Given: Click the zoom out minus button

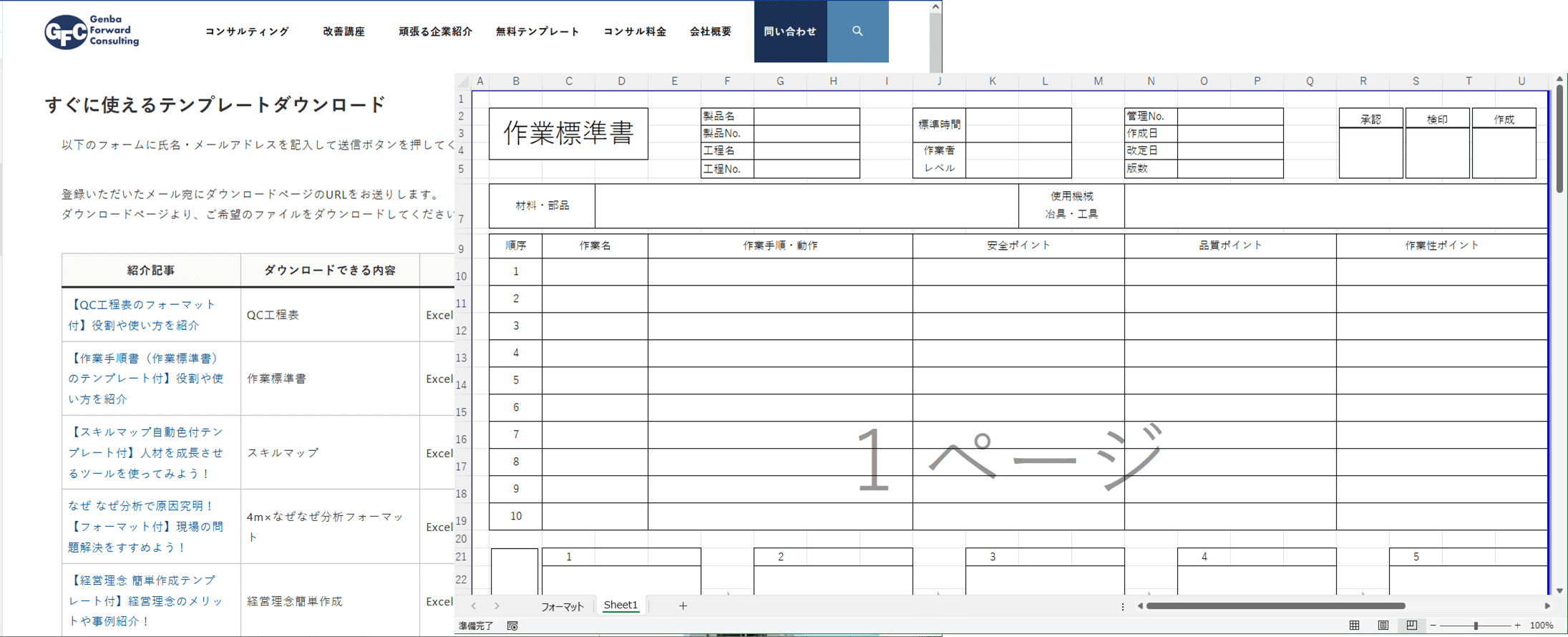Looking at the screenshot, I should (1433, 626).
